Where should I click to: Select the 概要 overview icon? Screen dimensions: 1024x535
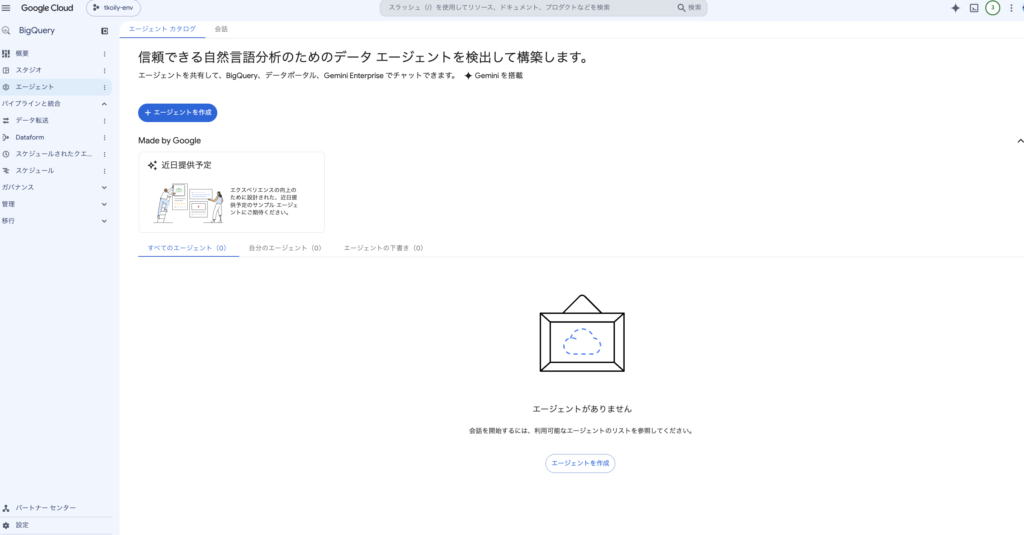tap(6, 54)
